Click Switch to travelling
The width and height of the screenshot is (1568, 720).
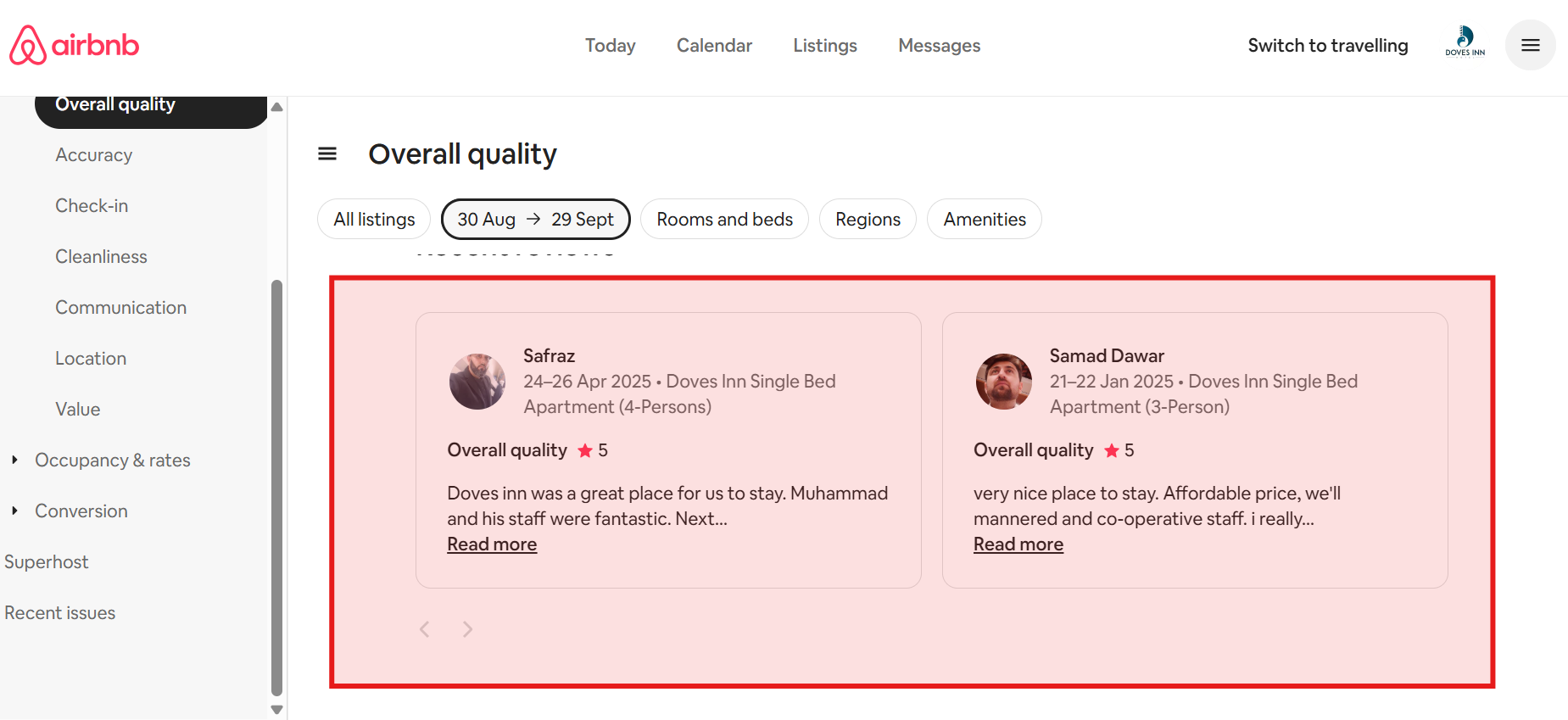click(x=1327, y=46)
